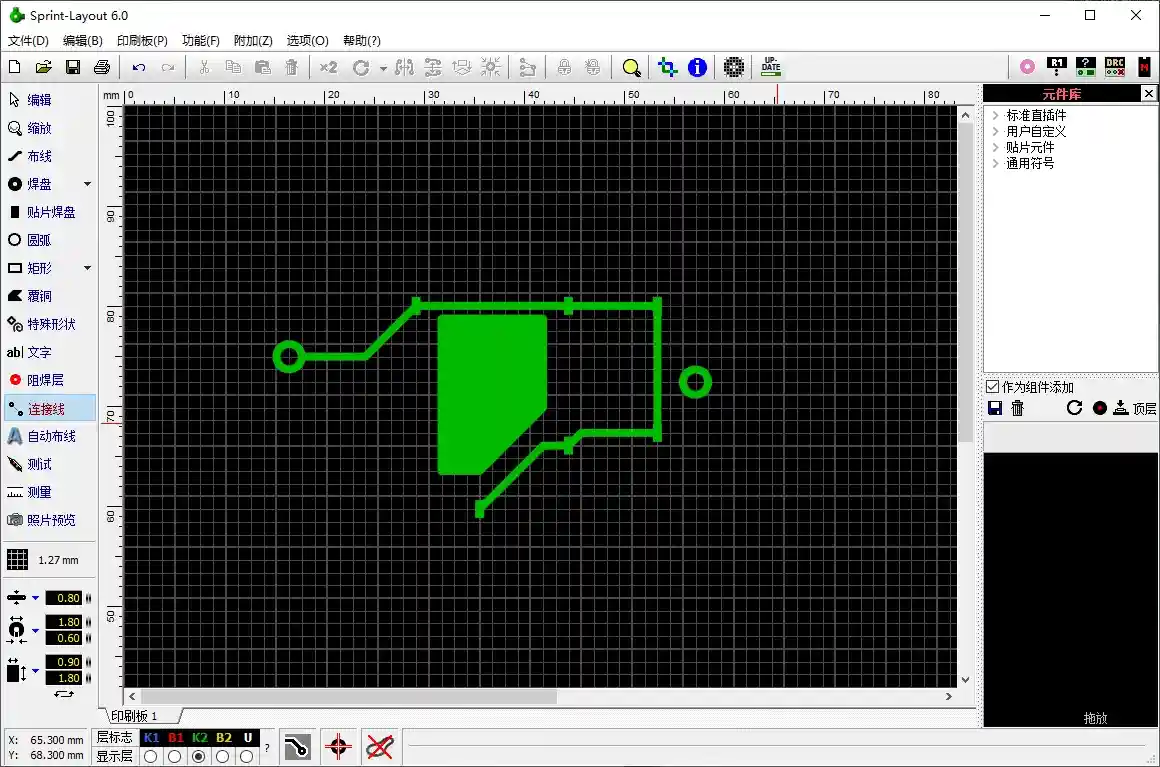
Task: Click the grid size icon near 1.27 mm
Action: point(17,560)
